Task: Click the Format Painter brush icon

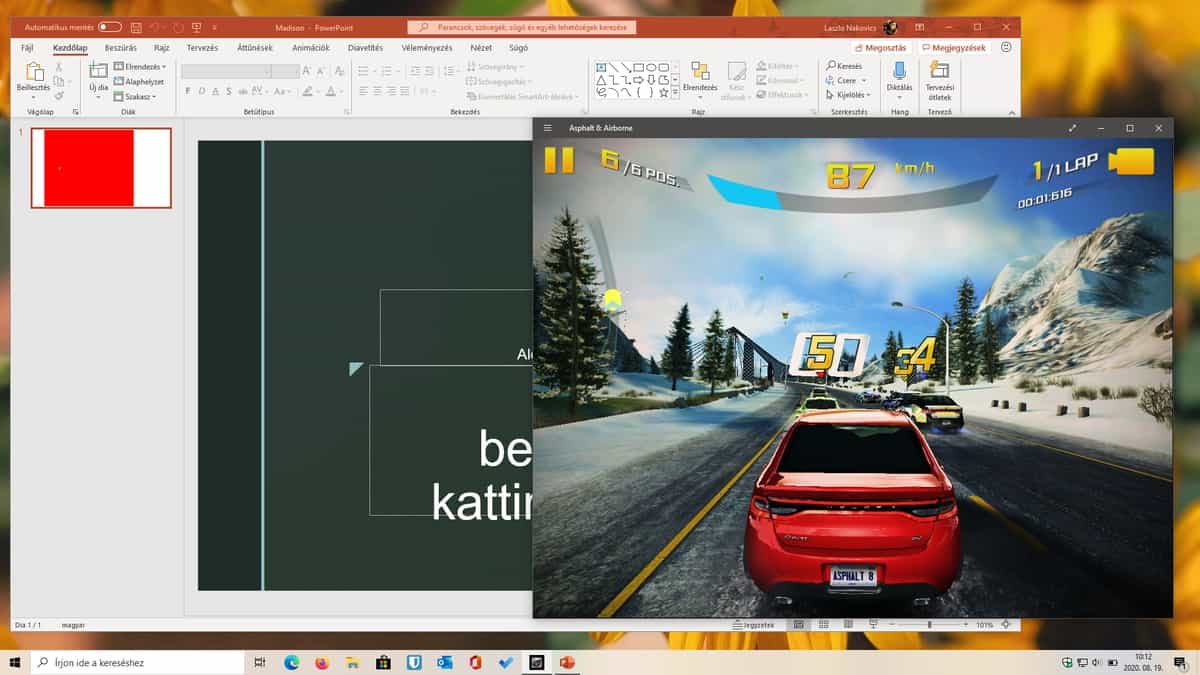Action: (59, 96)
